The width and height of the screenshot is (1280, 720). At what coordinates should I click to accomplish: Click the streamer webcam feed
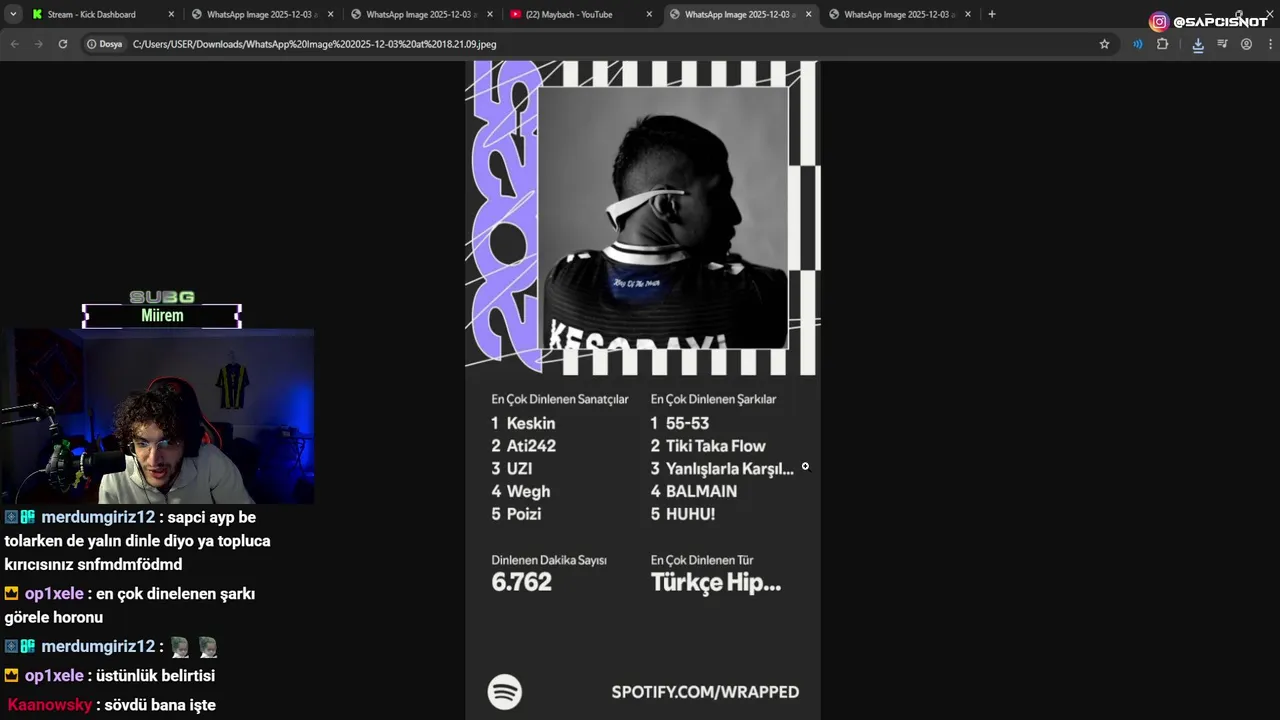[158, 416]
